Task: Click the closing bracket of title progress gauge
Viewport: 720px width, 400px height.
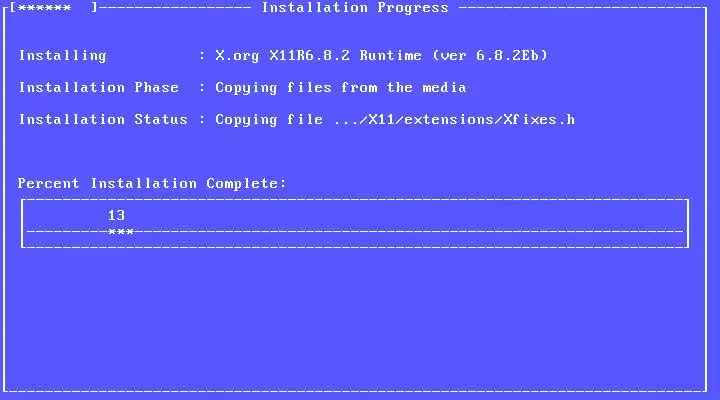Action: [94, 7]
